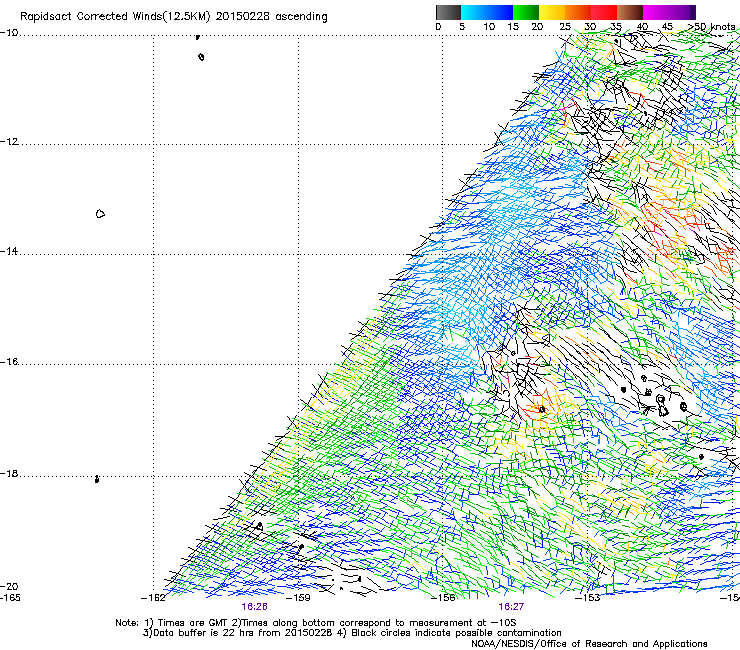Click the '25' legend value
Screen dimensions: 740x650
pyautogui.click(x=565, y=27)
